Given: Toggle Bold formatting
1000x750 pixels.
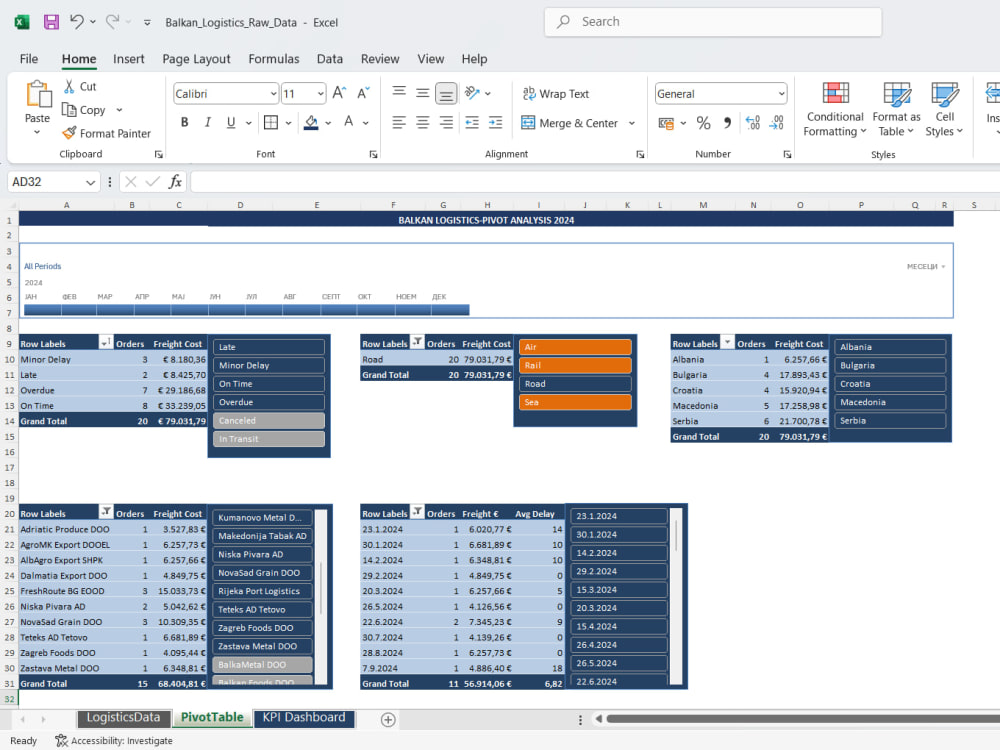Looking at the screenshot, I should point(184,122).
